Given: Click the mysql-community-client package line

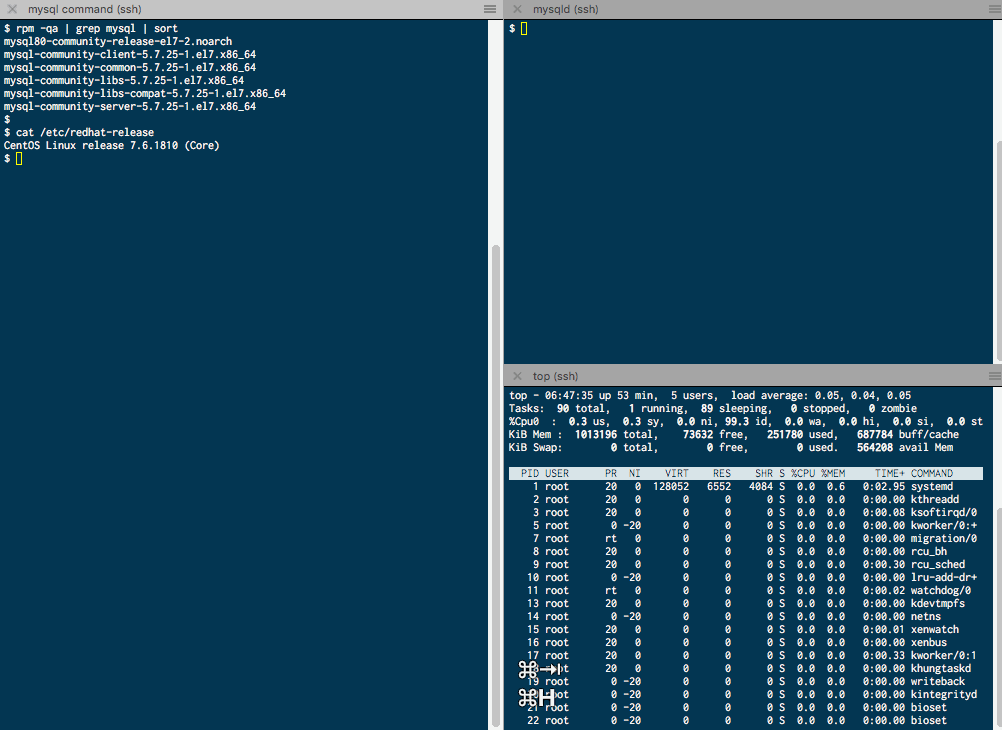Looking at the screenshot, I should pyautogui.click(x=130, y=54).
